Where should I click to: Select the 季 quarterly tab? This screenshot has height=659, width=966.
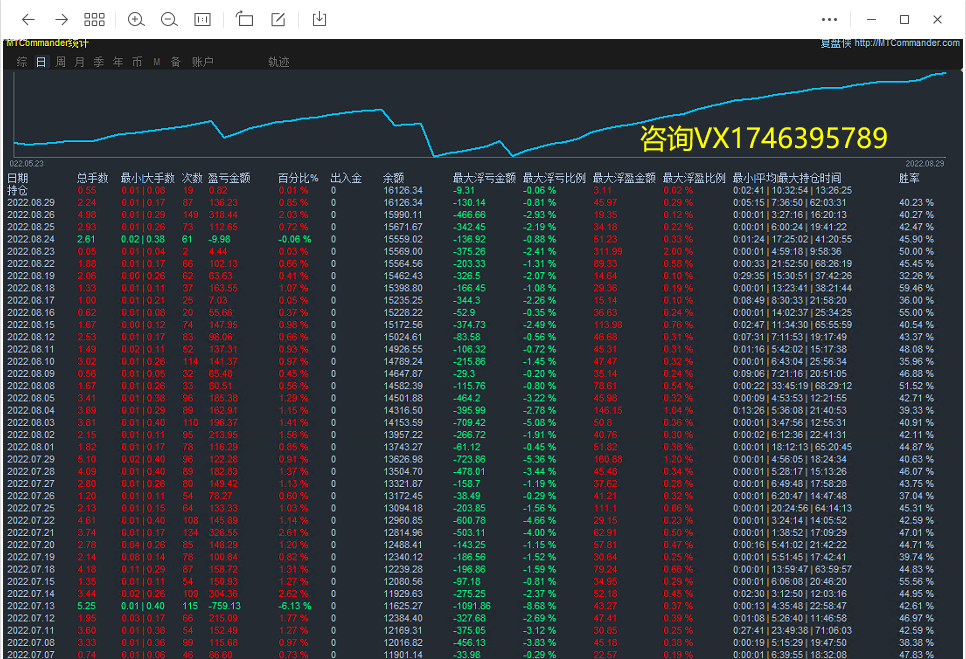[x=99, y=62]
